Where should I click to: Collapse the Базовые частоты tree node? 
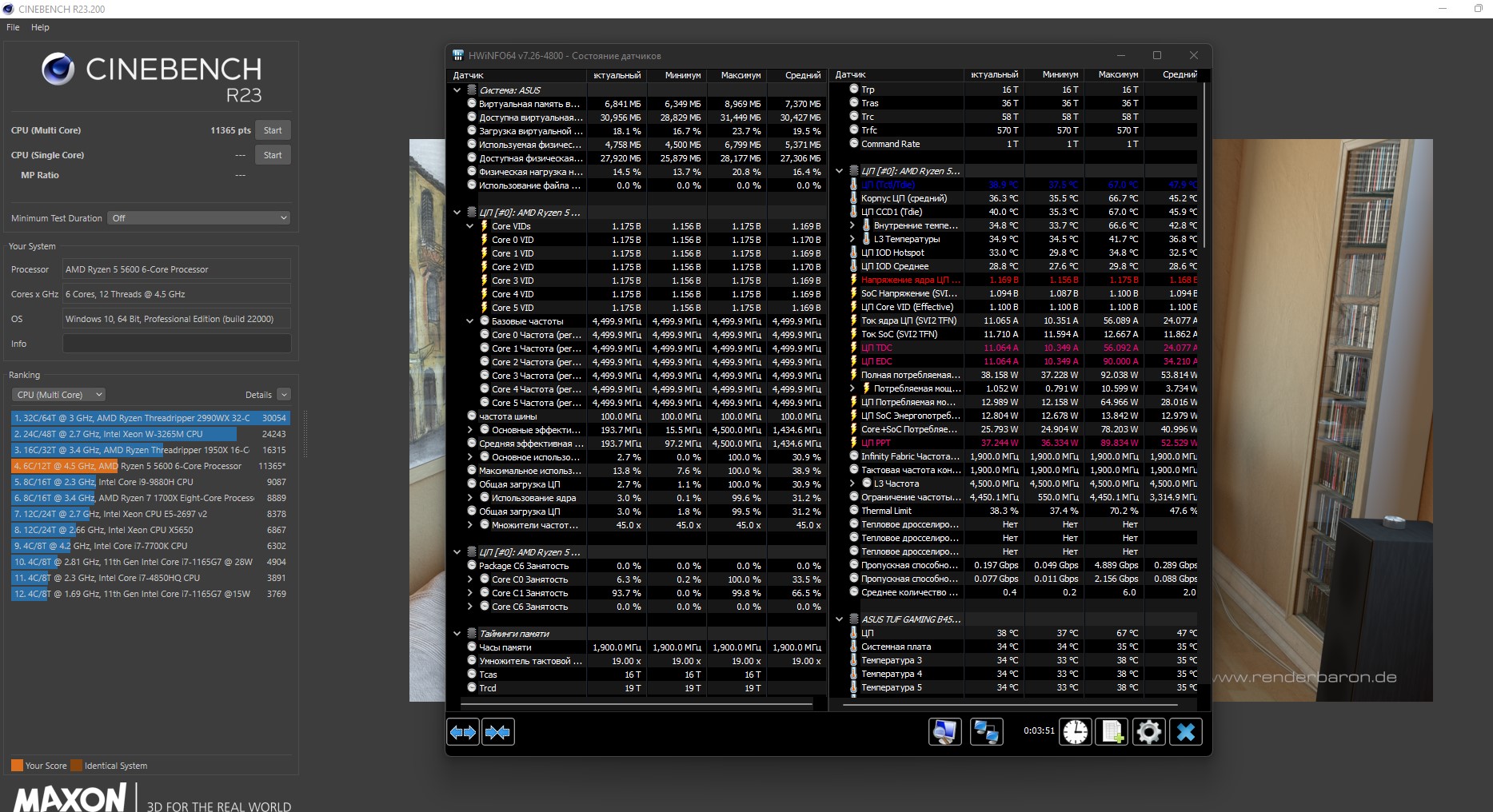[x=470, y=321]
